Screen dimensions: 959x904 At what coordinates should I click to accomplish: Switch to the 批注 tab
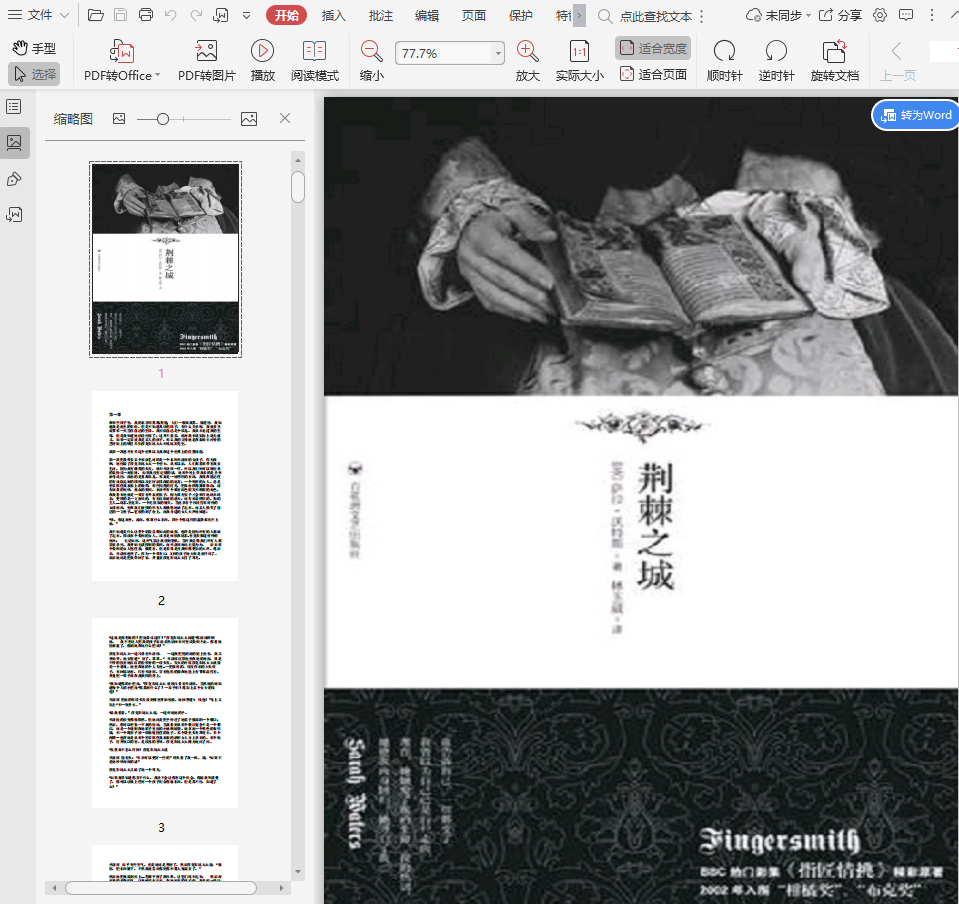pyautogui.click(x=380, y=15)
